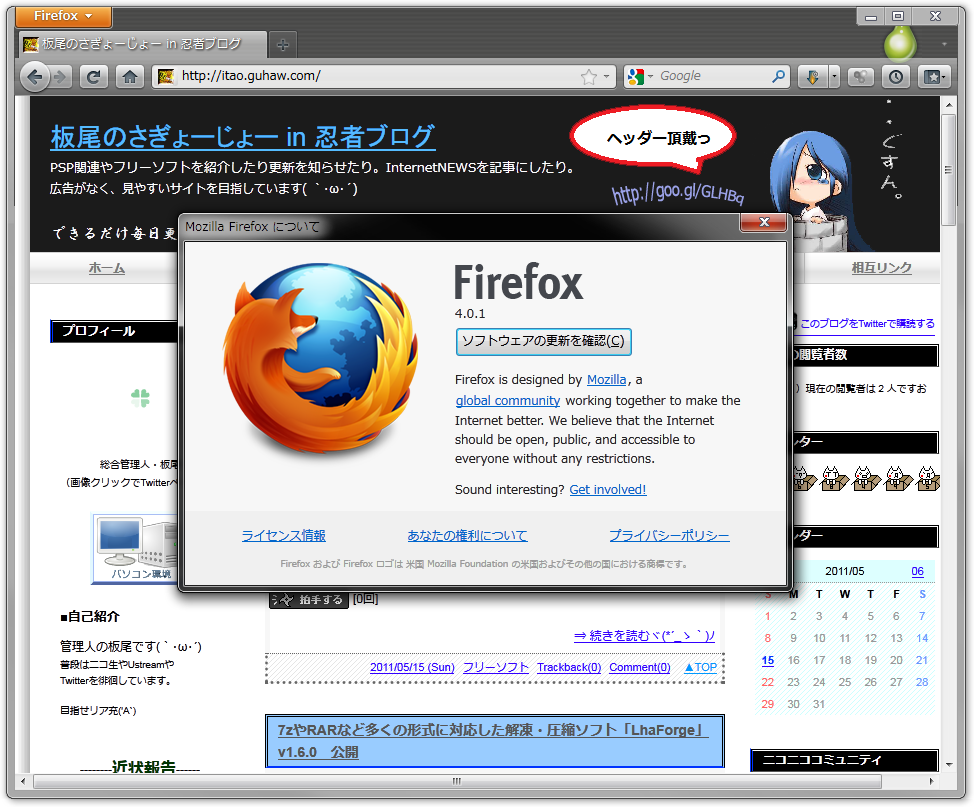
Task: Expand the downloads button dropdown arrow
Action: coord(834,77)
